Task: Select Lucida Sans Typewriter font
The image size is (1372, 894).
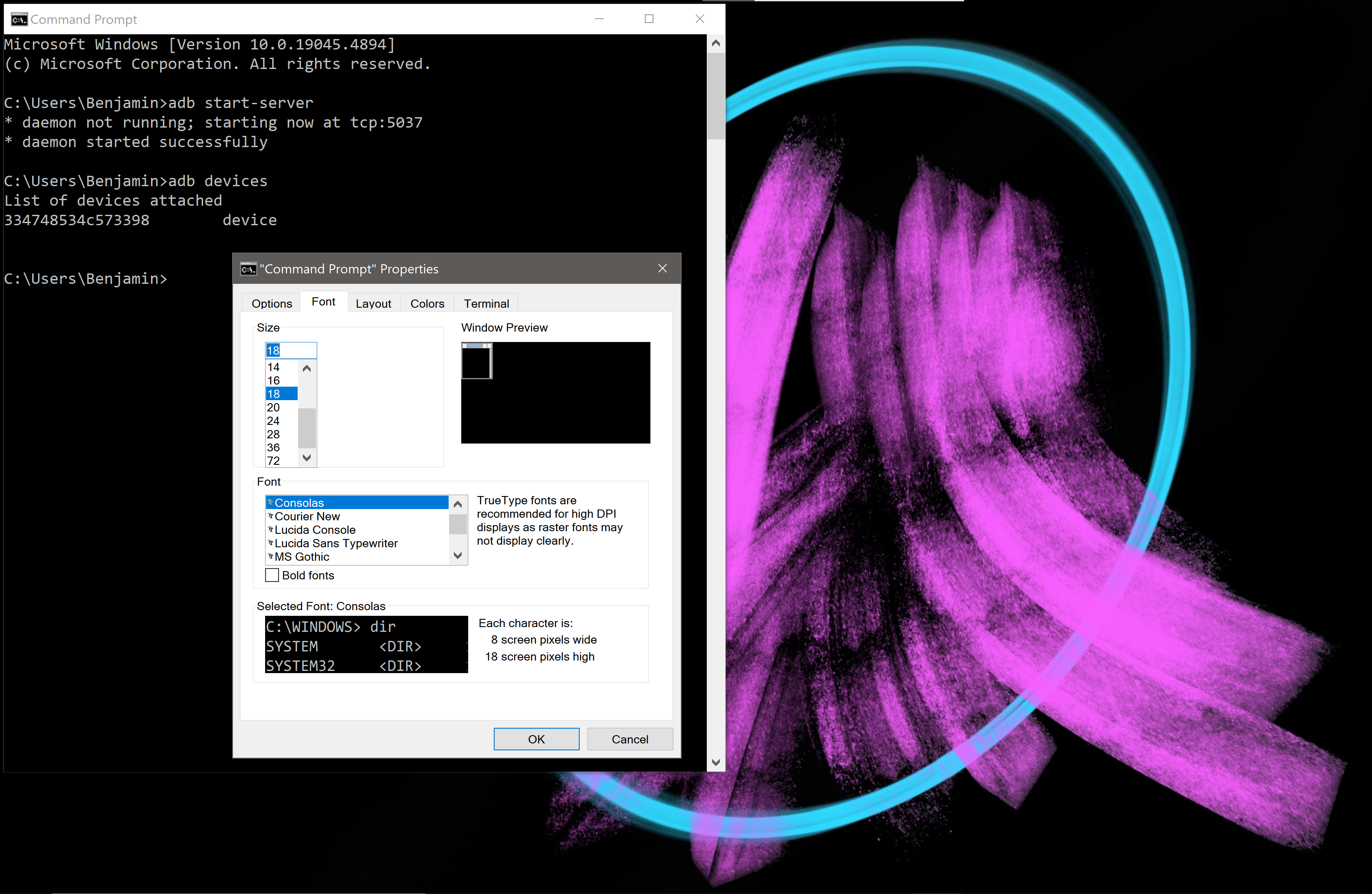Action: point(336,543)
